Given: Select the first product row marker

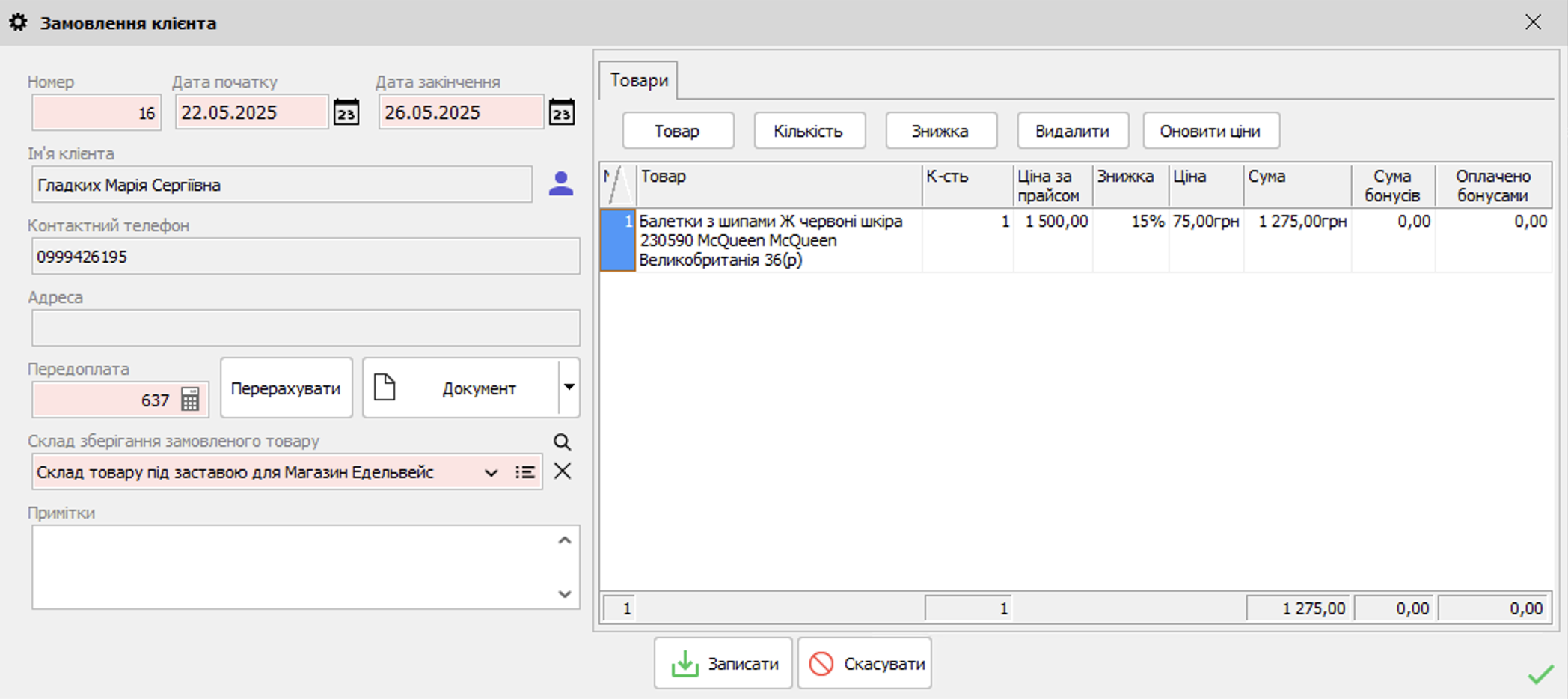Looking at the screenshot, I should coord(617,240).
